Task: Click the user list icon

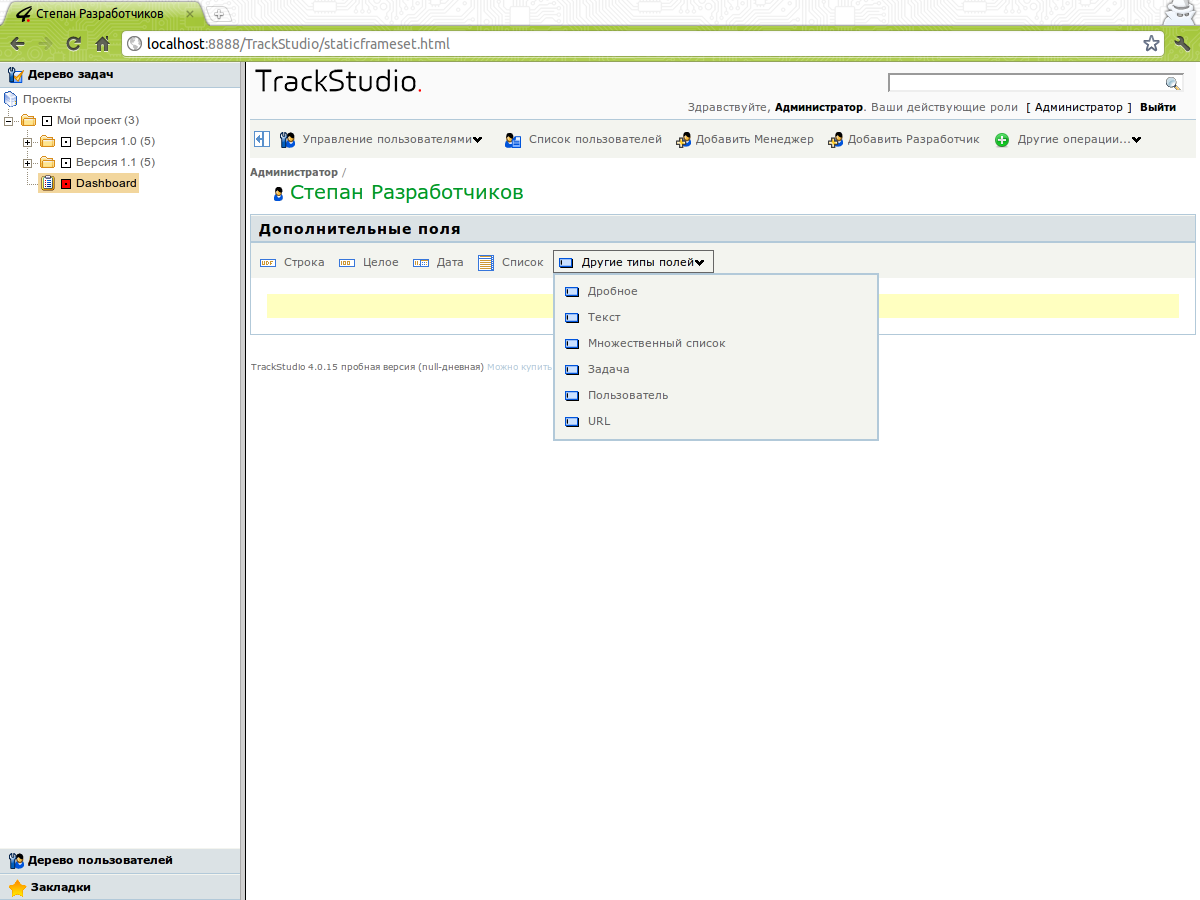Action: [x=513, y=140]
